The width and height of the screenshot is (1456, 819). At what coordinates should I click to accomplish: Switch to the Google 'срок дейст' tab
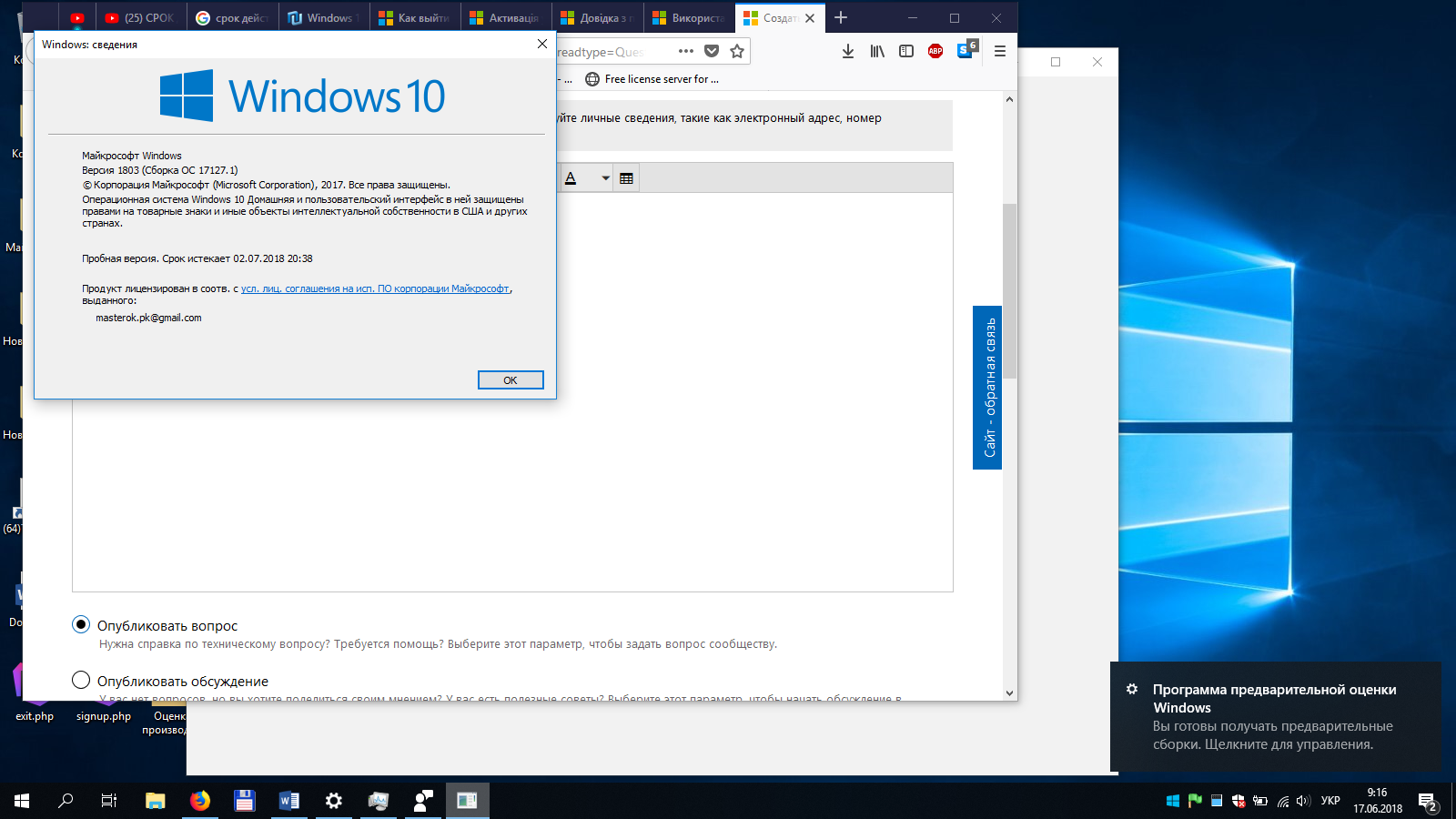pos(232,17)
